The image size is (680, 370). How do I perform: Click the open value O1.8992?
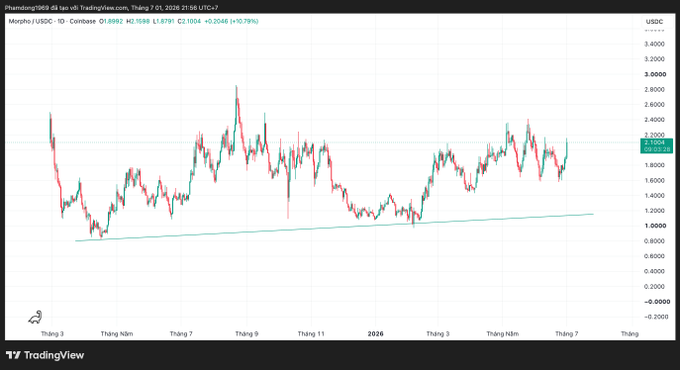pos(111,21)
